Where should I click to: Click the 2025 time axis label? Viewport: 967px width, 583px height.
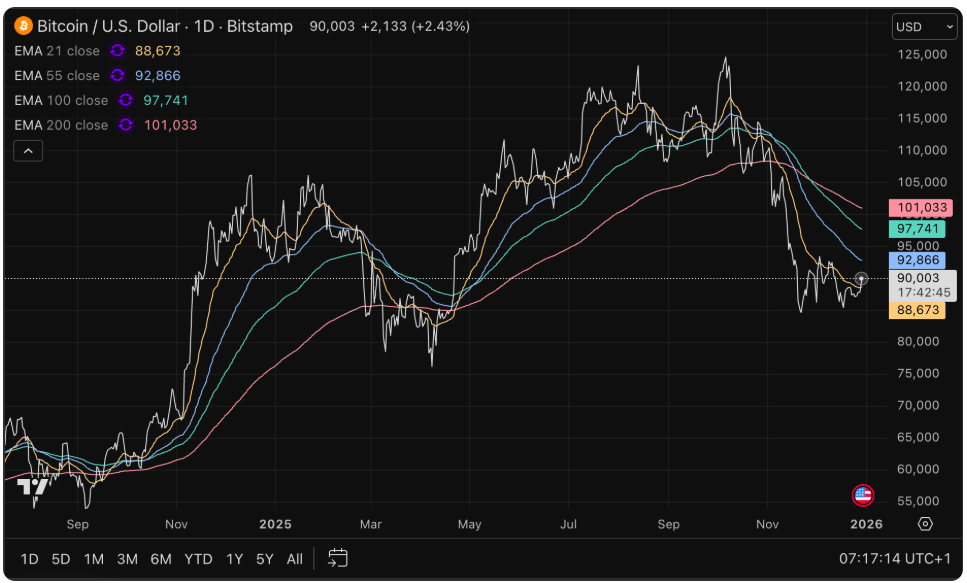(x=275, y=524)
